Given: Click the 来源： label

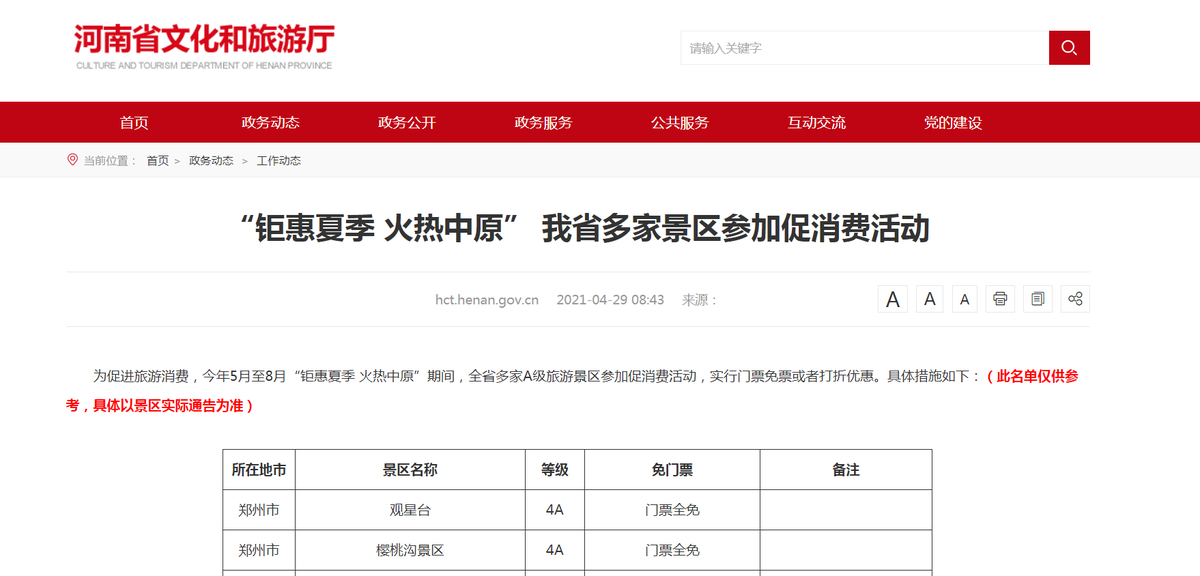Looking at the screenshot, I should [700, 300].
